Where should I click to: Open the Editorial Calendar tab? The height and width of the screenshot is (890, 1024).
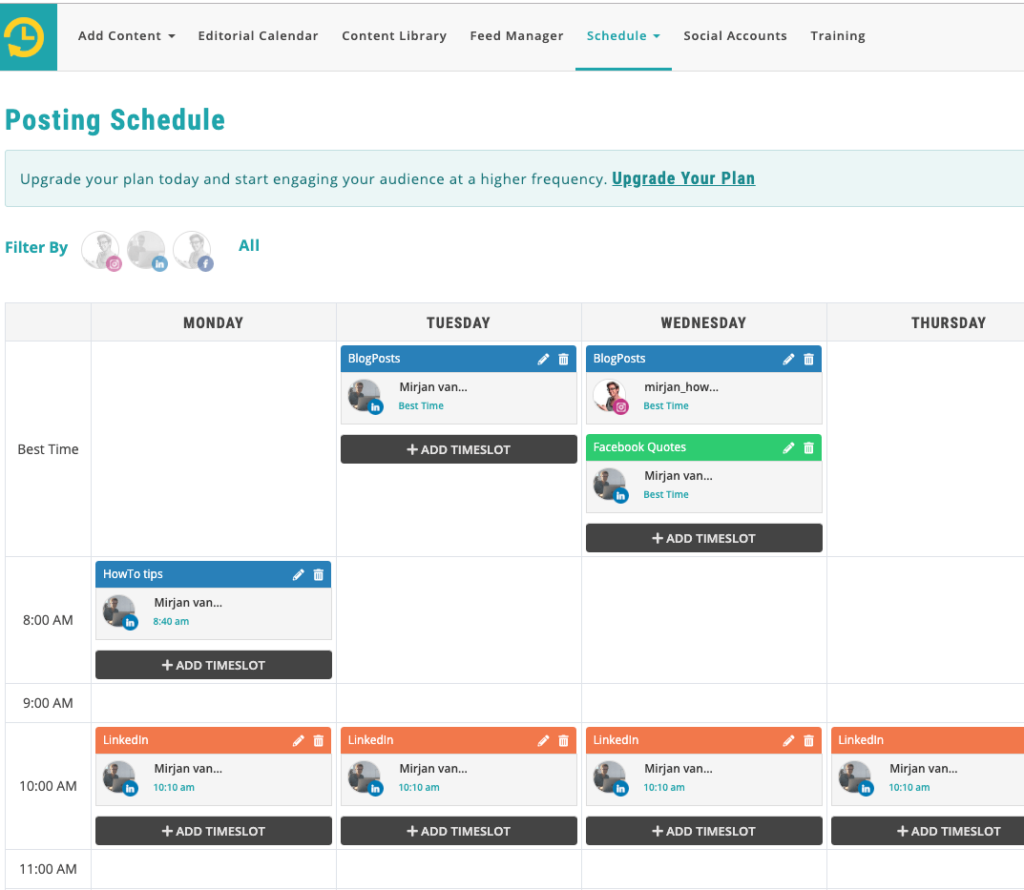(258, 36)
